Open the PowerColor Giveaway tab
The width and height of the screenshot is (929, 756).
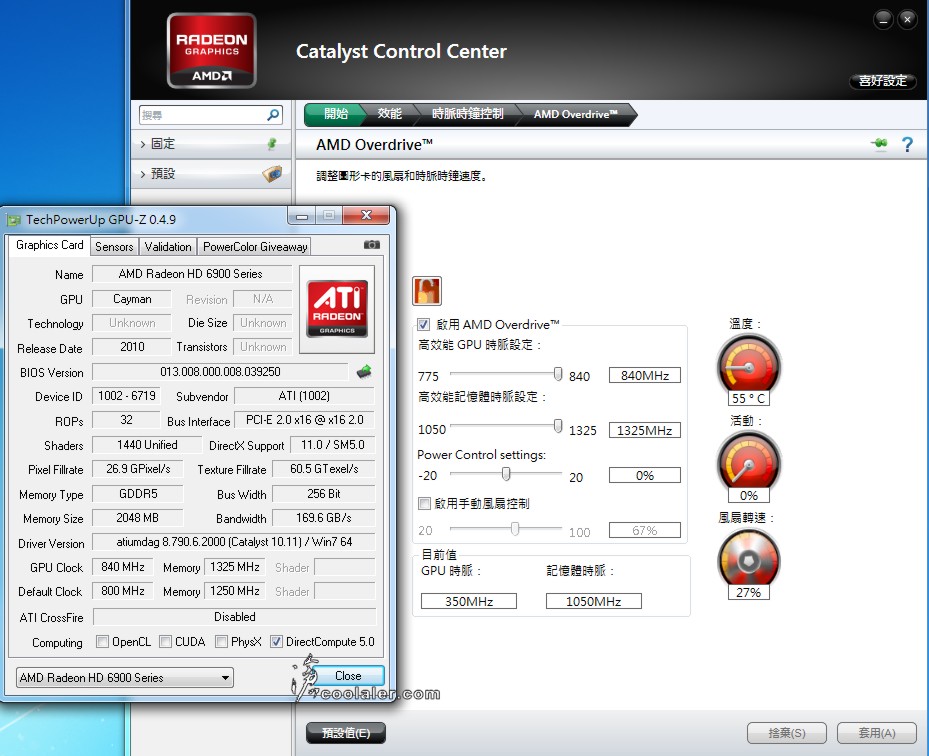click(255, 246)
